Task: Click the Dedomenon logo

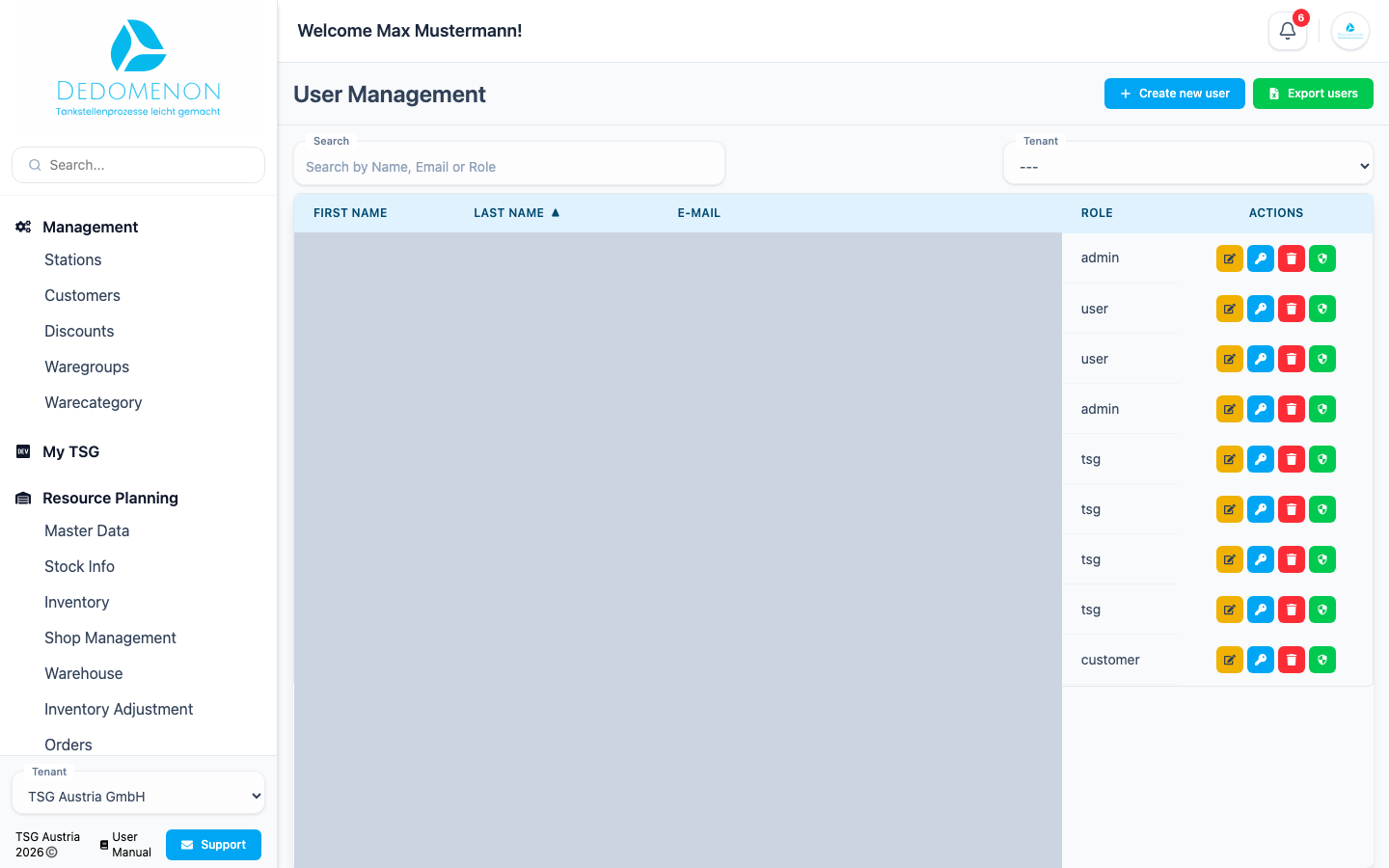Action: (x=139, y=68)
